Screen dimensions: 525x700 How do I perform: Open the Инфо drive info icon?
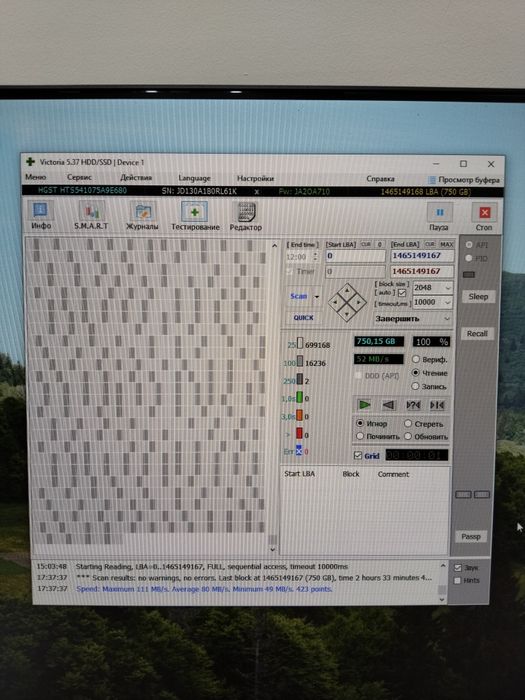pos(41,211)
